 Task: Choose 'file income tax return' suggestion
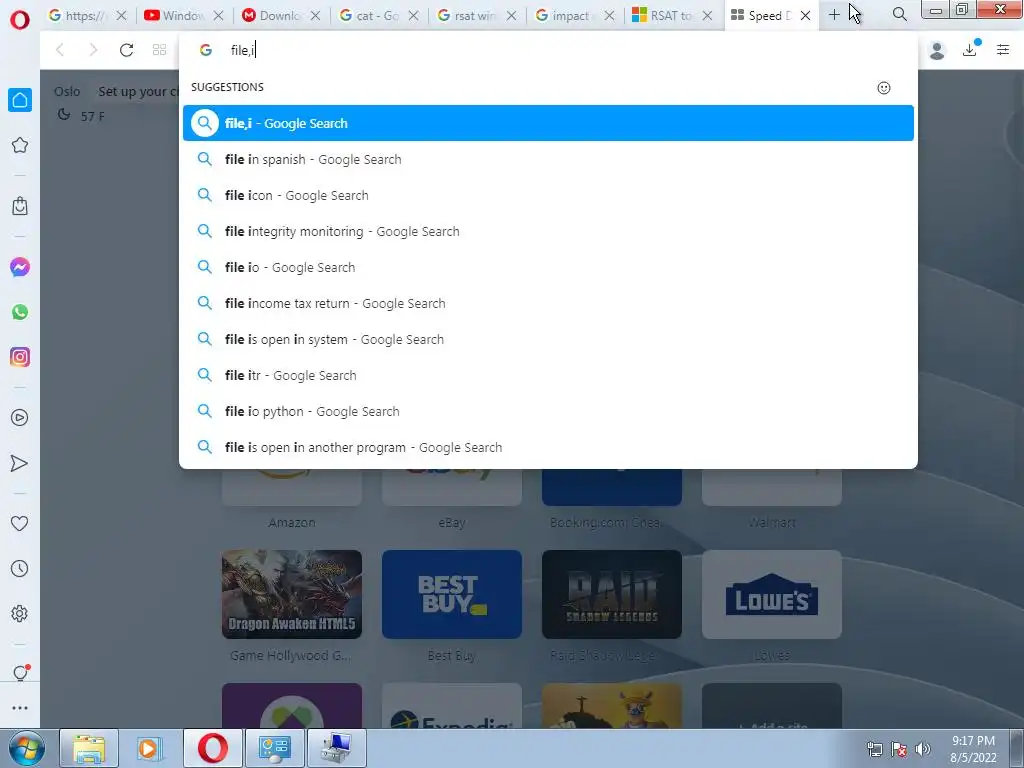(548, 303)
